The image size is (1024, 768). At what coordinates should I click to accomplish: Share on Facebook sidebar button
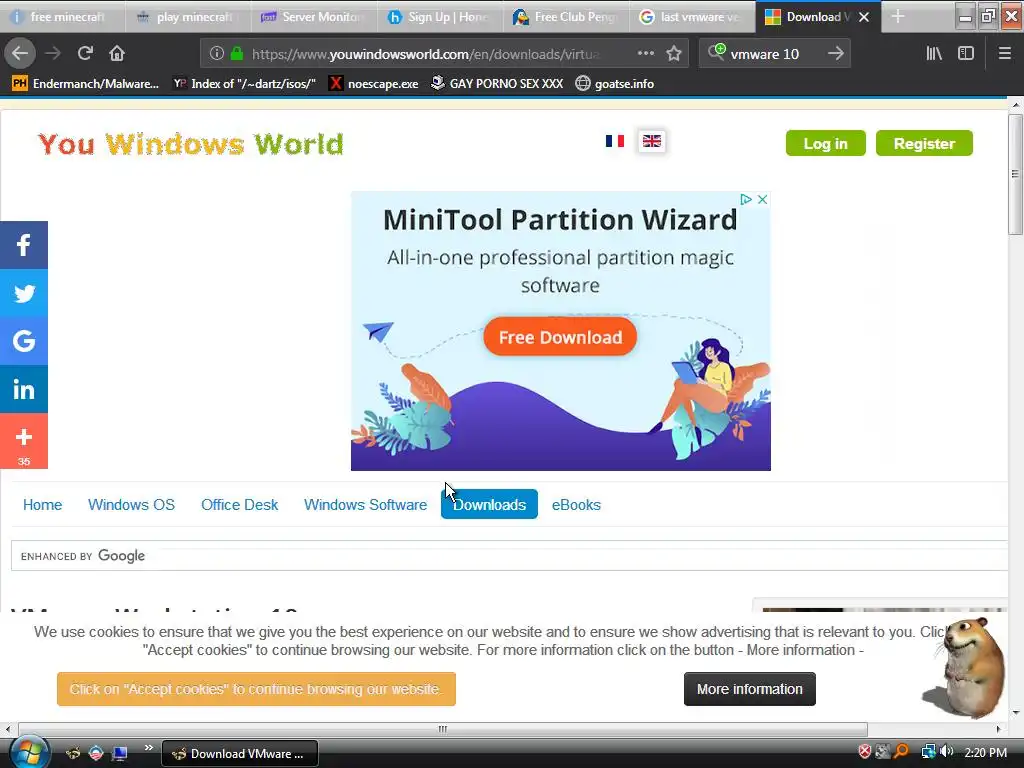tap(24, 245)
